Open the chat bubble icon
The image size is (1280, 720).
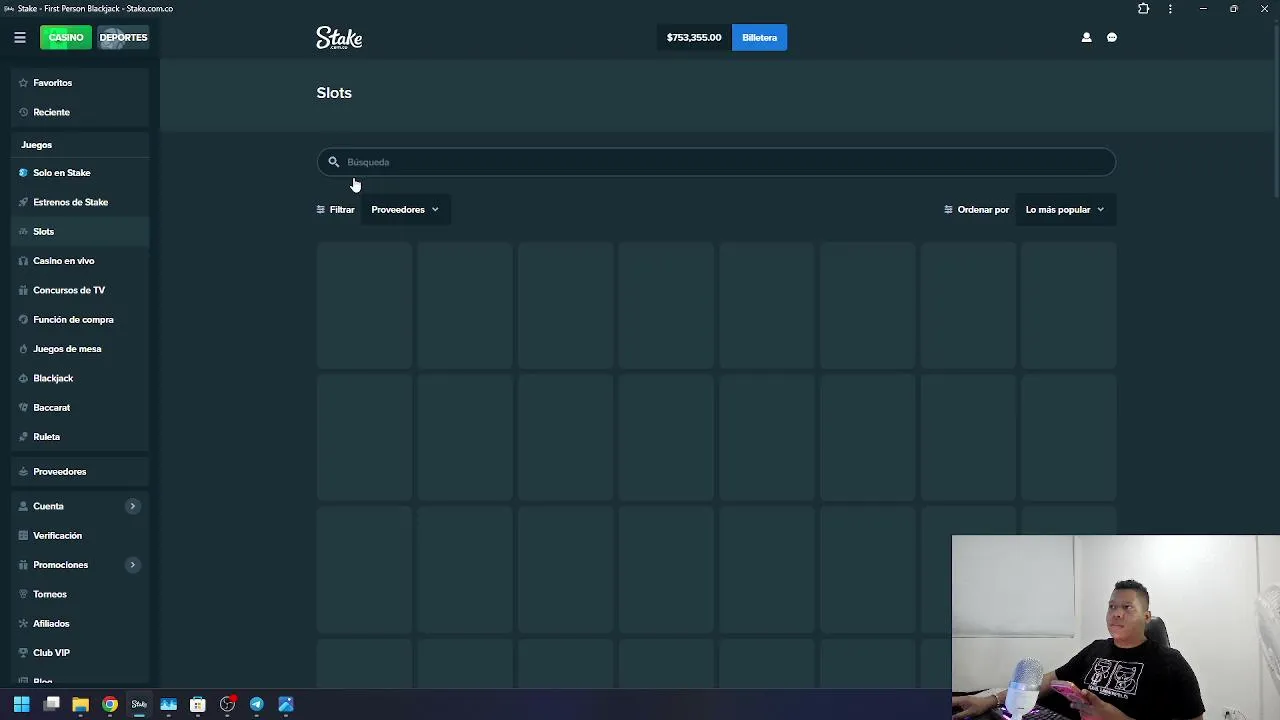[1112, 38]
